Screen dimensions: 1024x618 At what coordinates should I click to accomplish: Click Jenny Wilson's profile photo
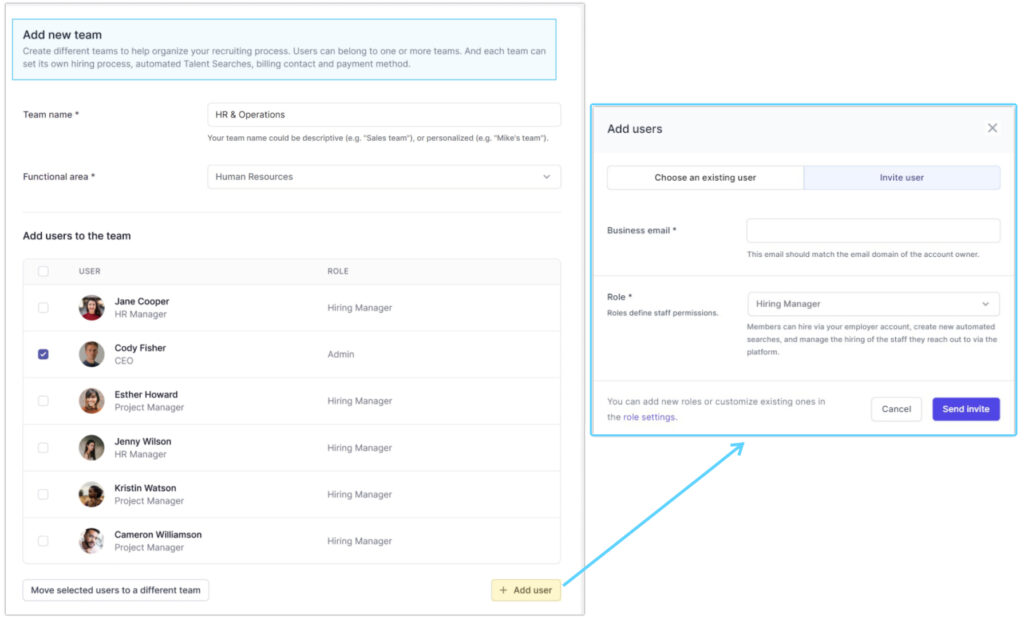tap(92, 448)
